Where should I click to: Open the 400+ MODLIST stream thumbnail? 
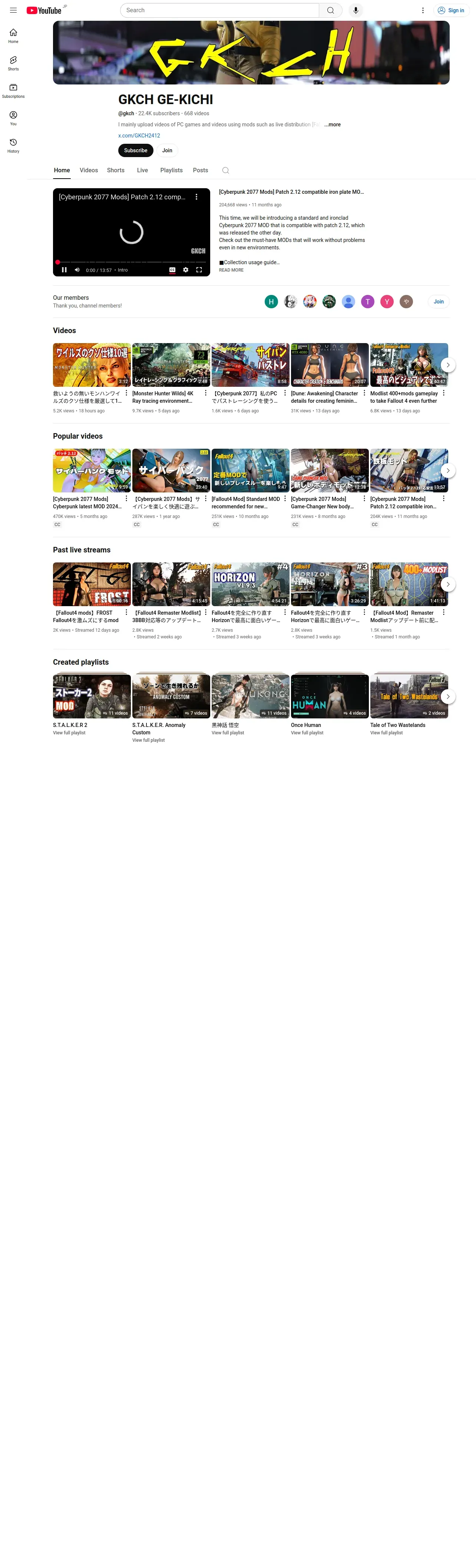409,584
